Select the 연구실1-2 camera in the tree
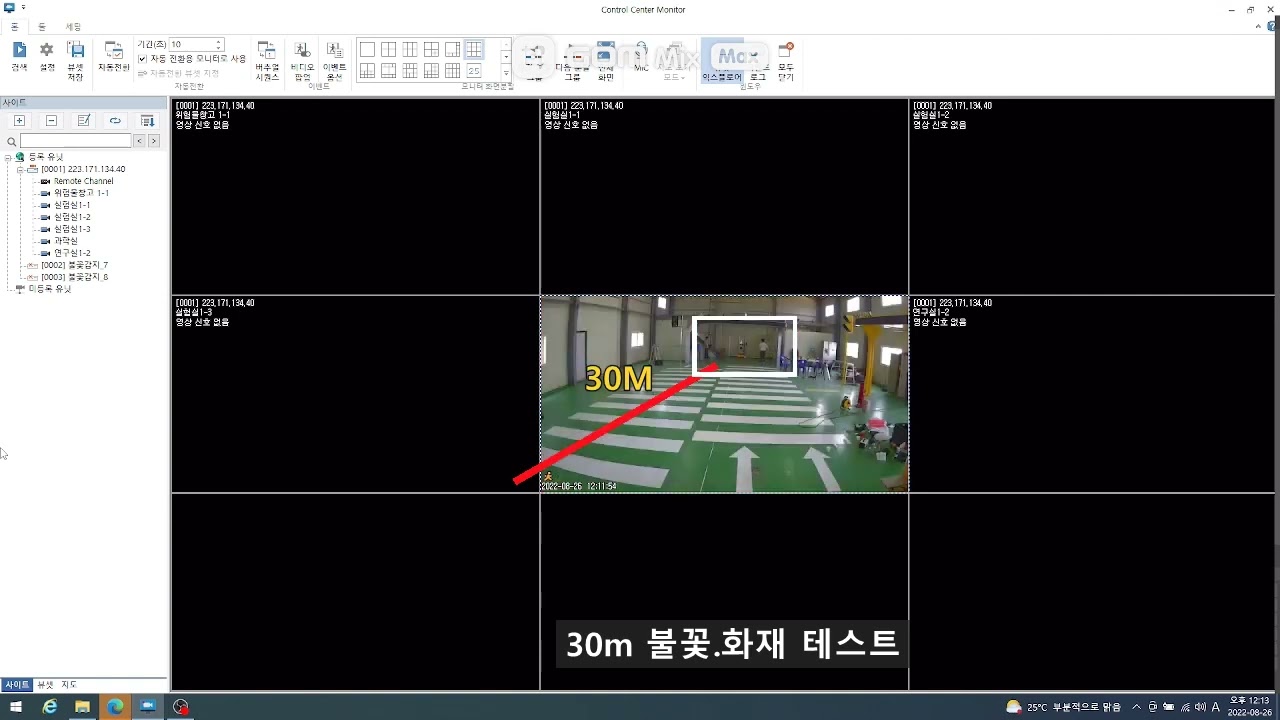Viewport: 1280px width, 720px height. 72,253
